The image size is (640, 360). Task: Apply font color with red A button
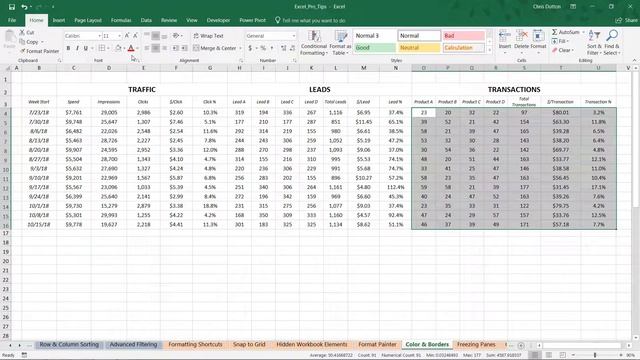(x=131, y=48)
